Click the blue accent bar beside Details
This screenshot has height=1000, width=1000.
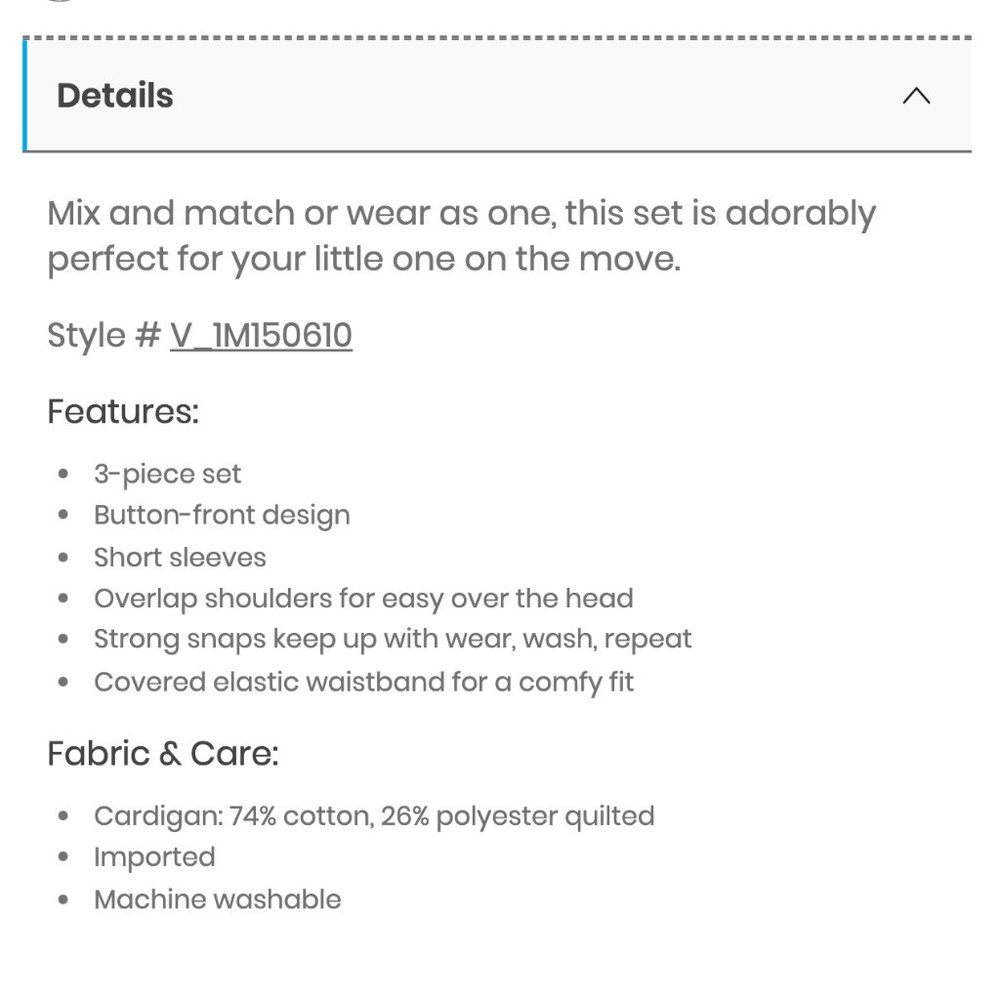point(25,95)
